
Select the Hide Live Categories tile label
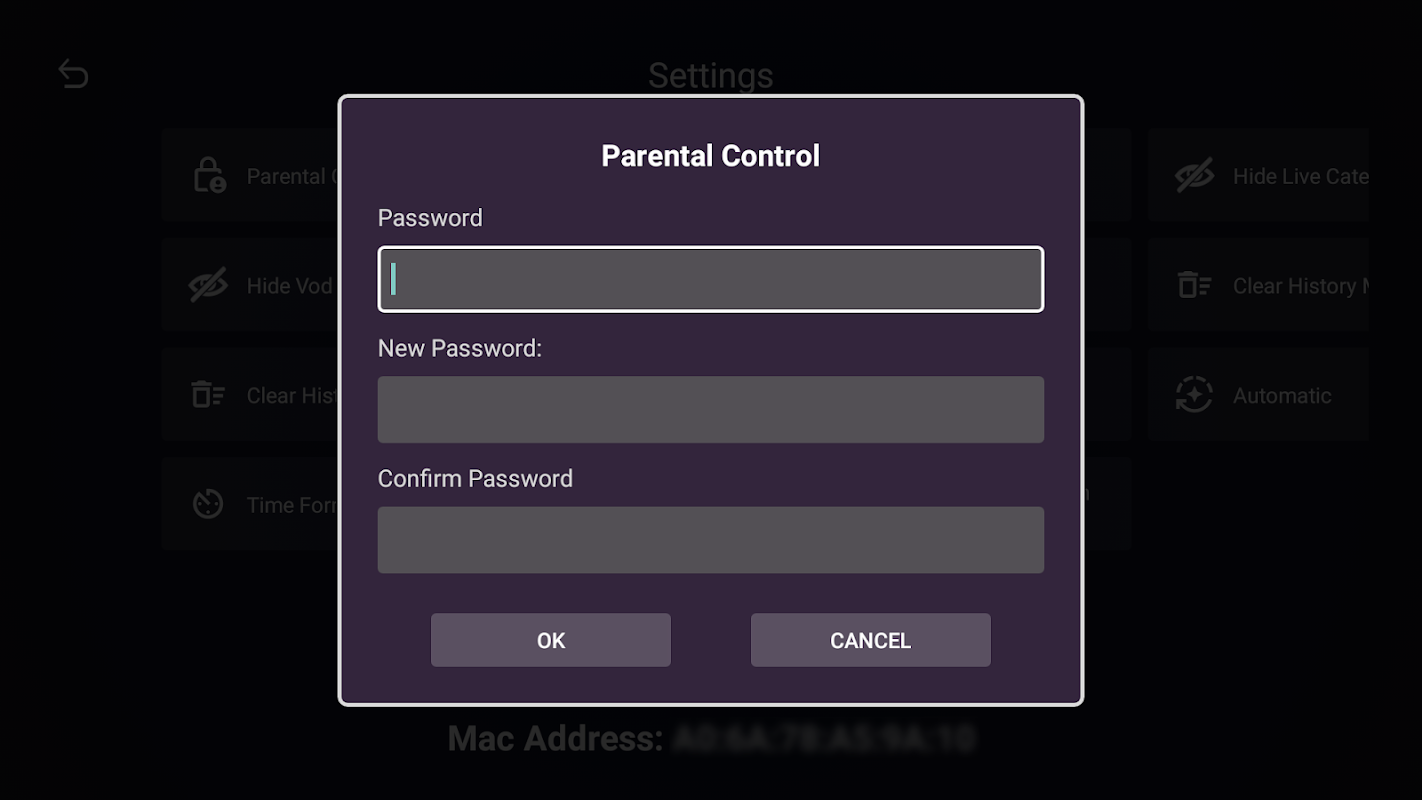[1300, 176]
